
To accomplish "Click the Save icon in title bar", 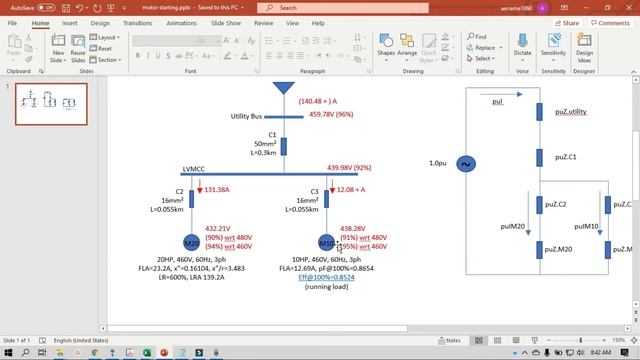I will click(66, 8).
